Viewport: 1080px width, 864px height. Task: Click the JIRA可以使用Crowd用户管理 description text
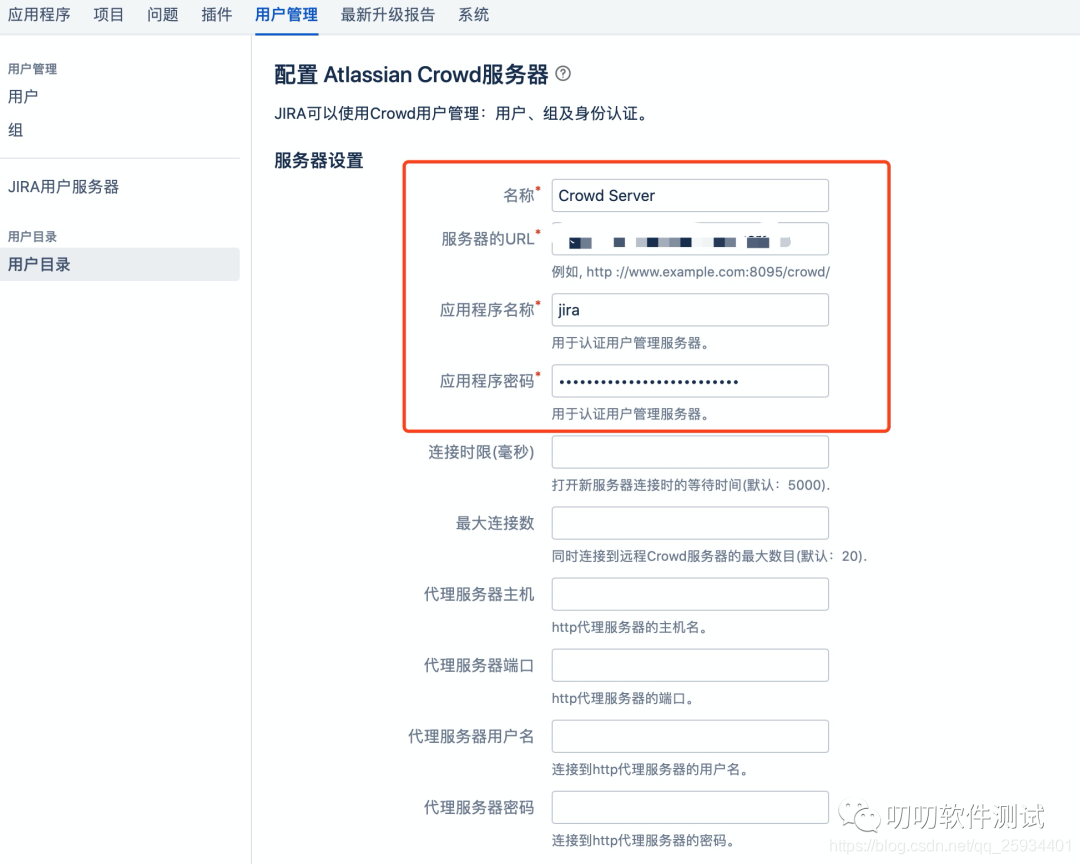point(461,114)
